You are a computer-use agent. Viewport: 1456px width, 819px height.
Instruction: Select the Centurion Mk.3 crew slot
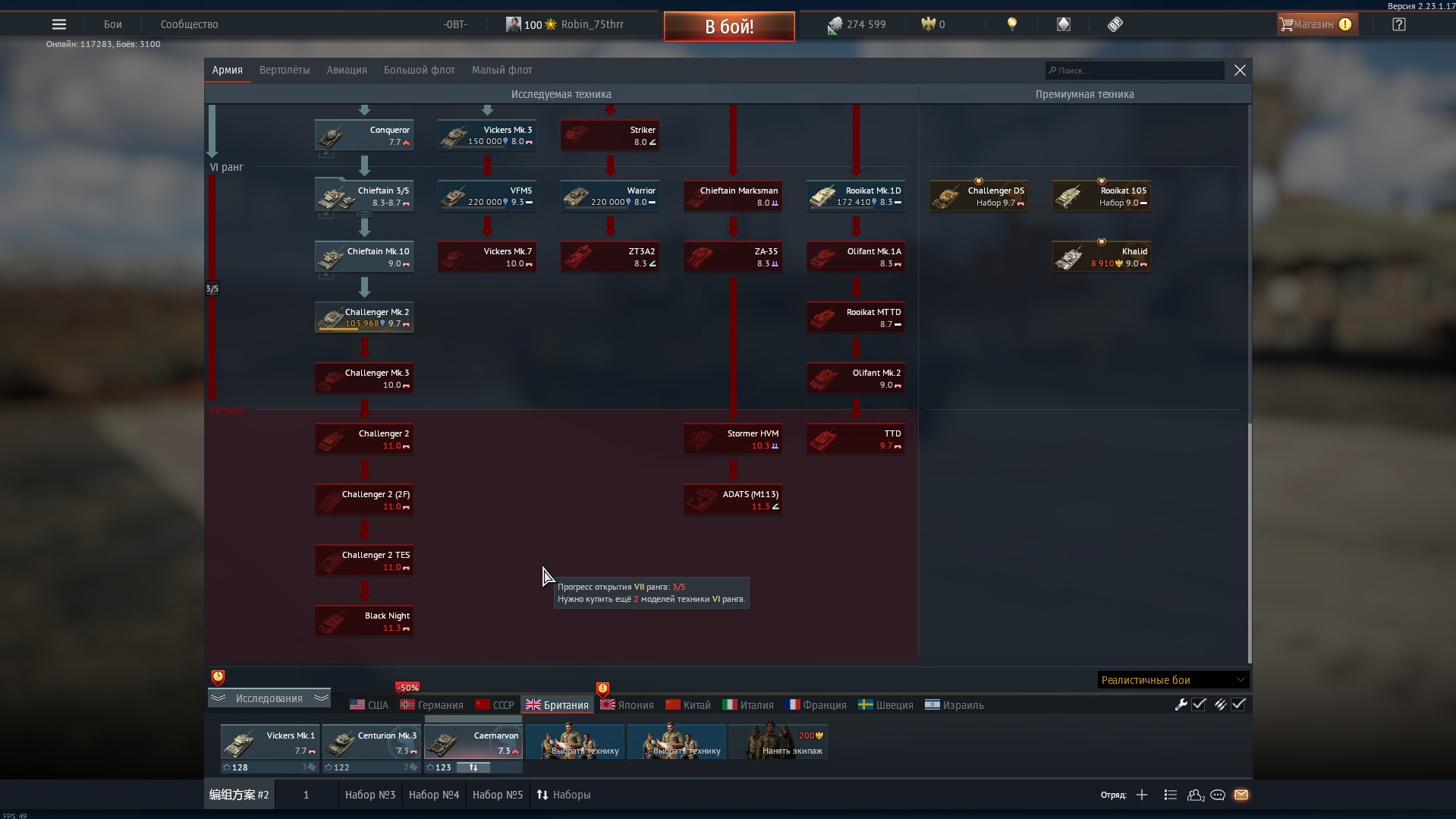[x=372, y=742]
